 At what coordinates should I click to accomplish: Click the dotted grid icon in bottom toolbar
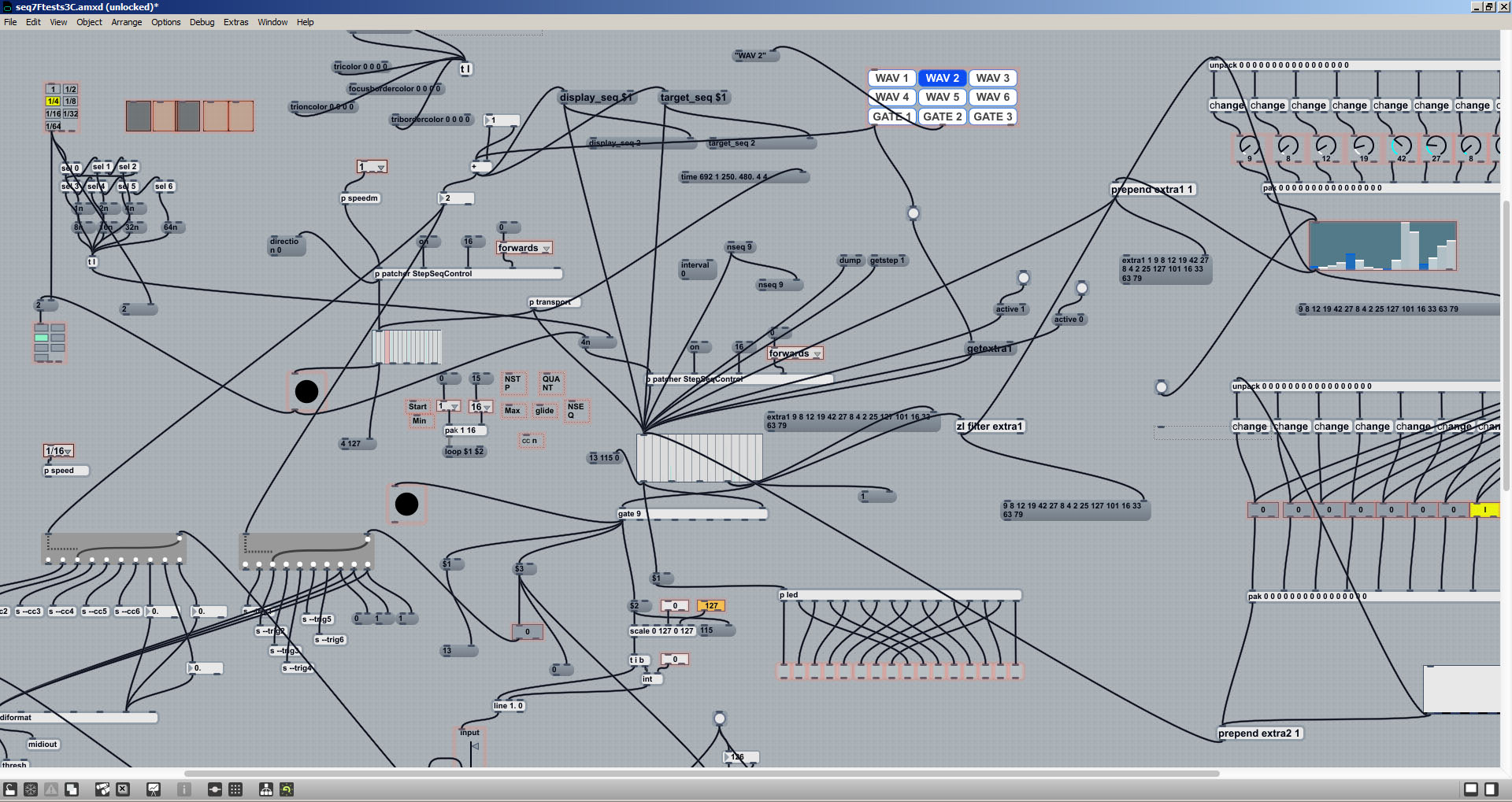235,789
